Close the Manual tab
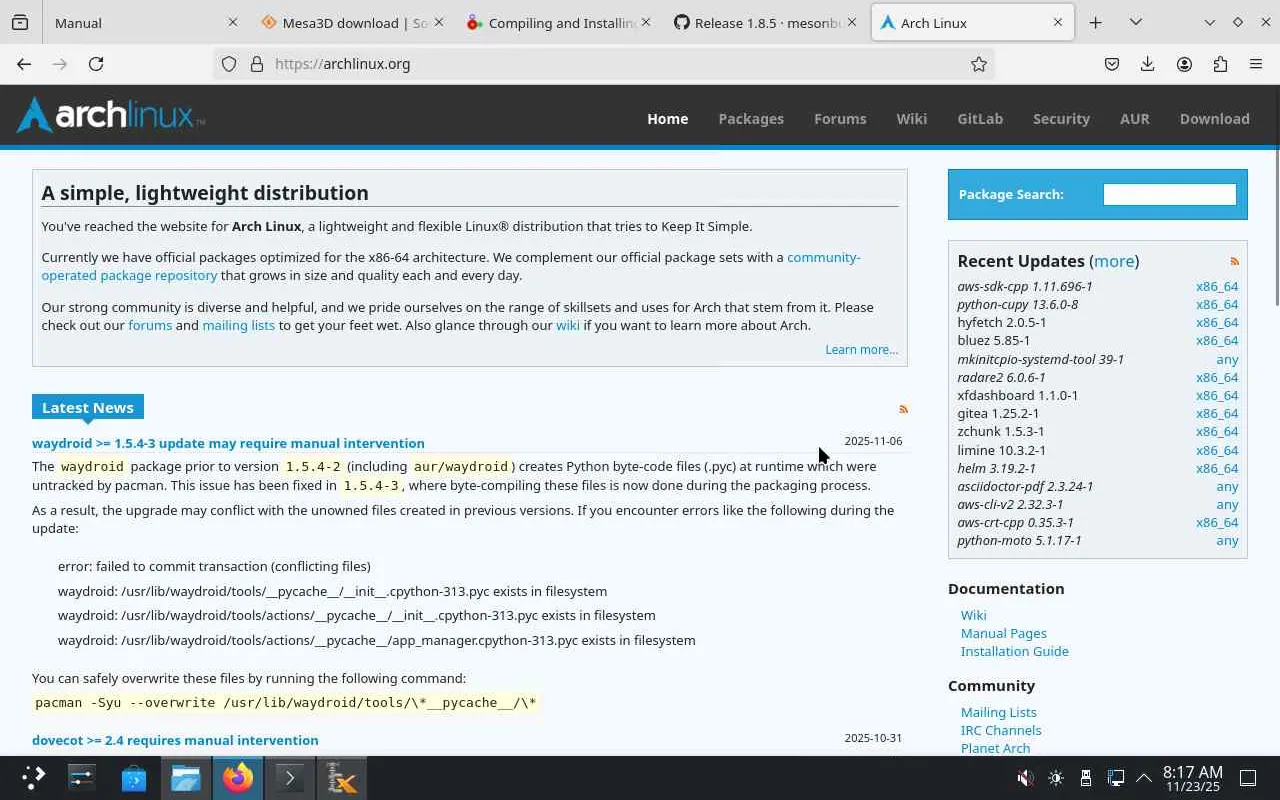 click(x=233, y=22)
